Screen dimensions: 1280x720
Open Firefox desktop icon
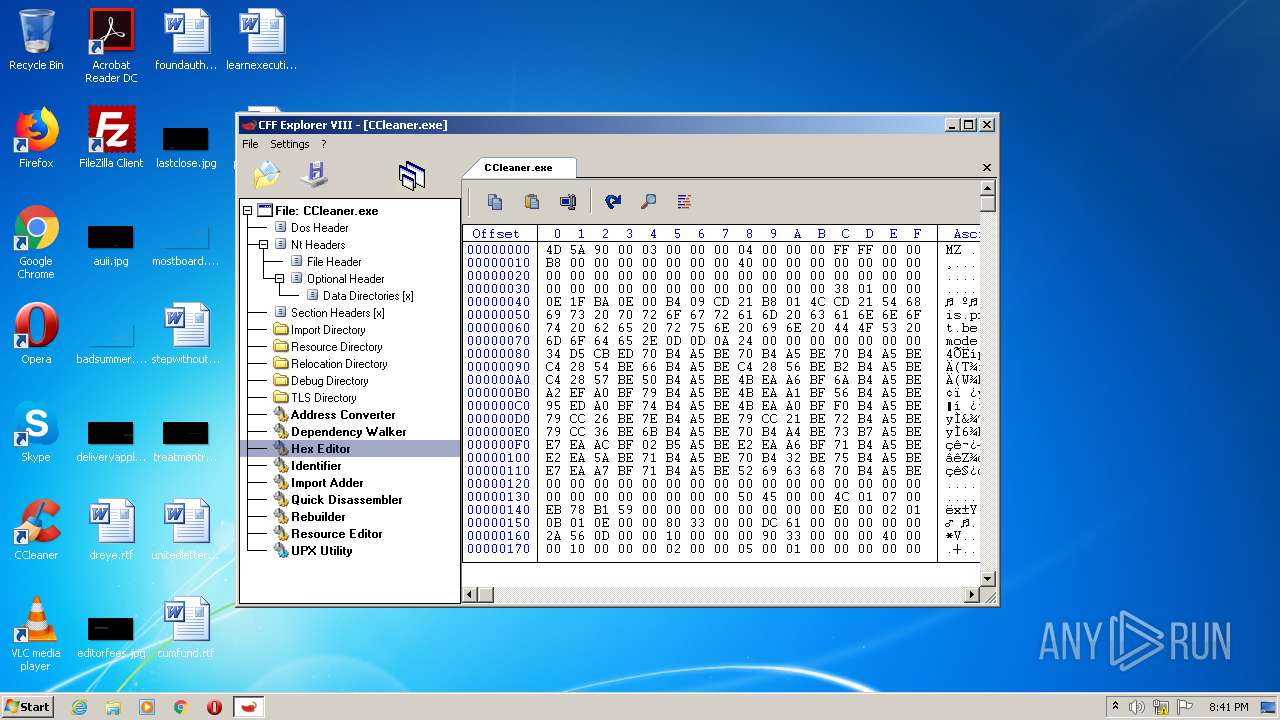click(36, 138)
